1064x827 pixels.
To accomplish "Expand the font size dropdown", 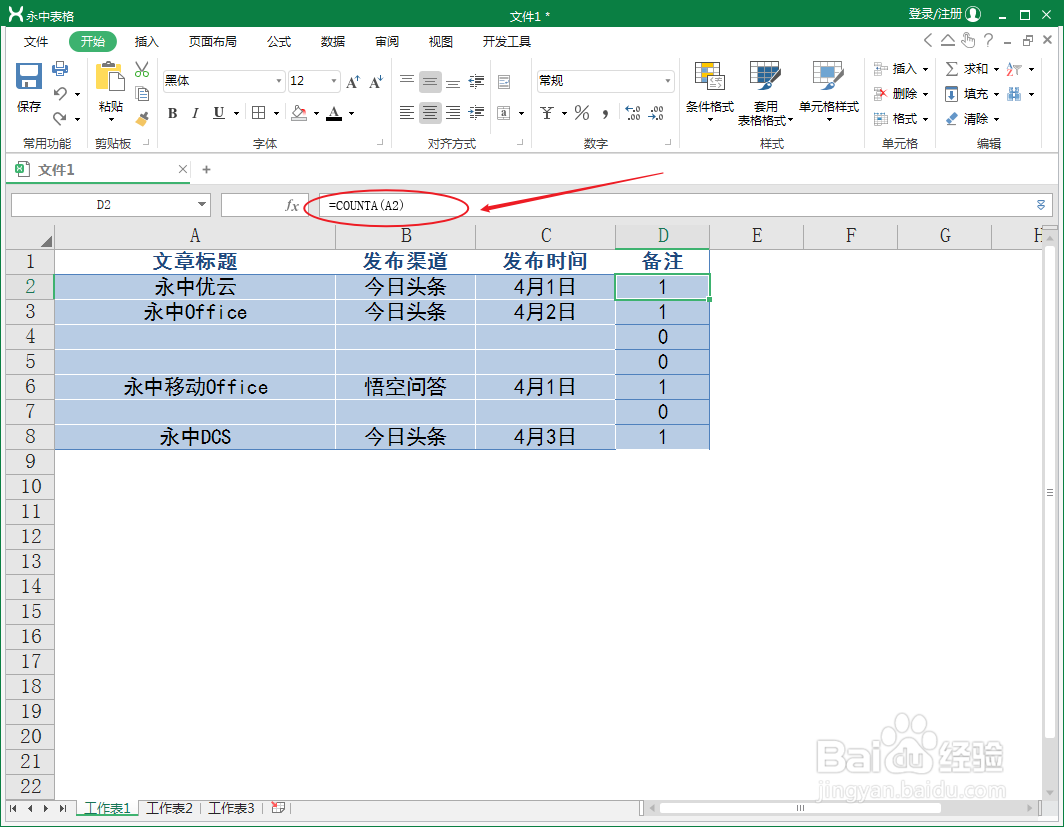I will pyautogui.click(x=333, y=80).
